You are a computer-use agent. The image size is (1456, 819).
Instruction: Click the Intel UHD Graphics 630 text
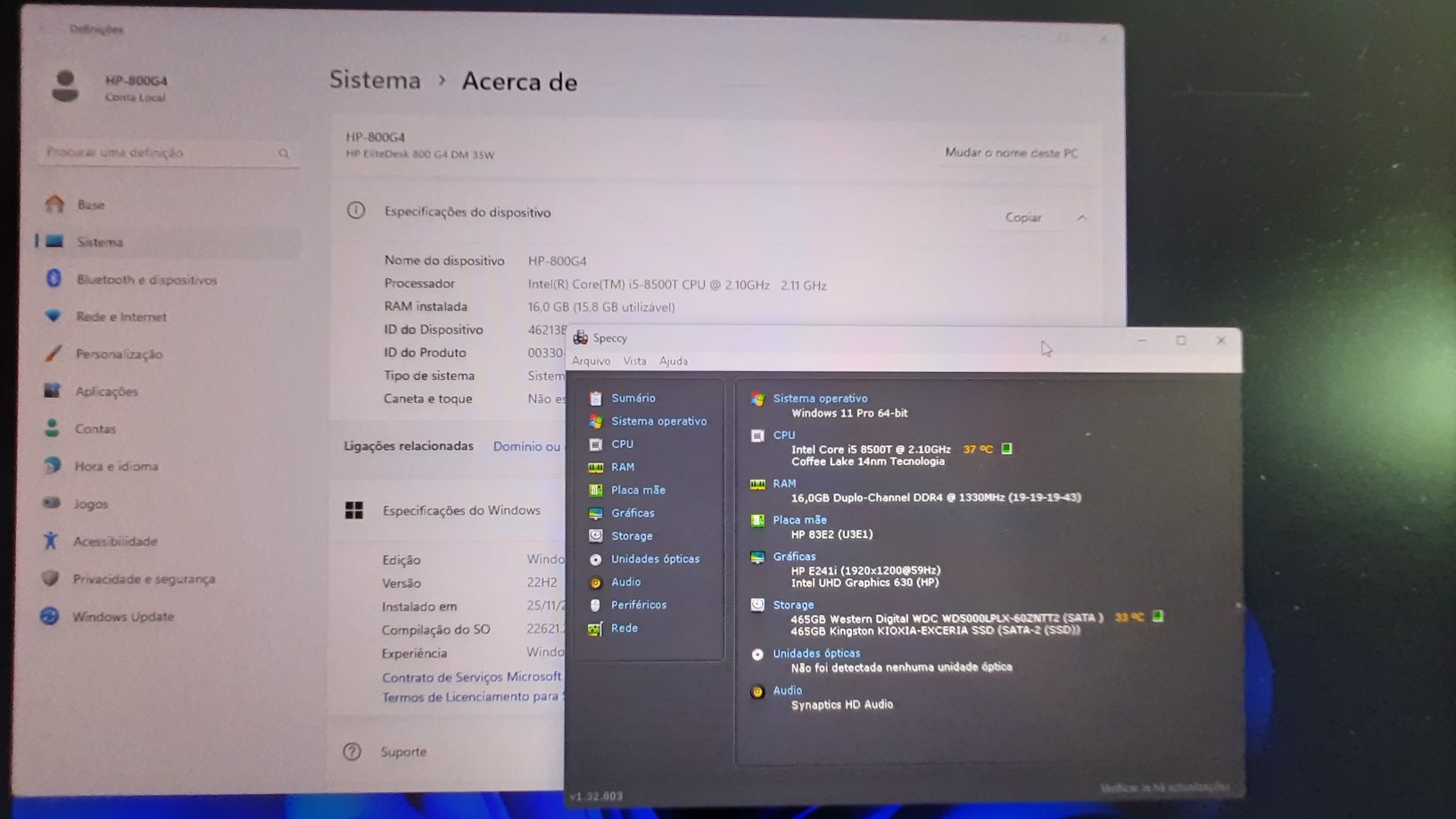[x=864, y=583]
